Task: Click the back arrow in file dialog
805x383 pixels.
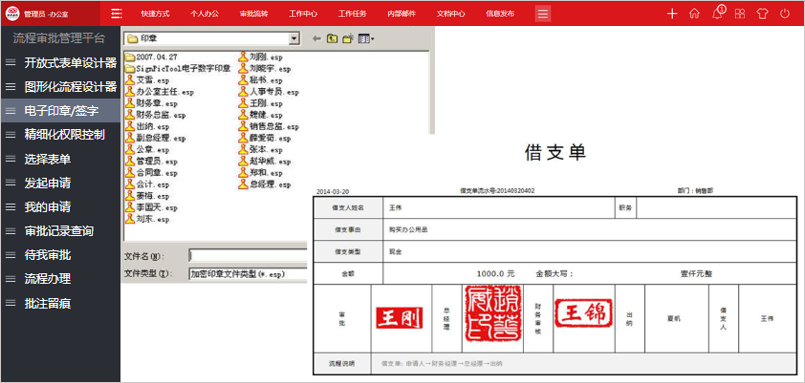Action: click(x=317, y=39)
